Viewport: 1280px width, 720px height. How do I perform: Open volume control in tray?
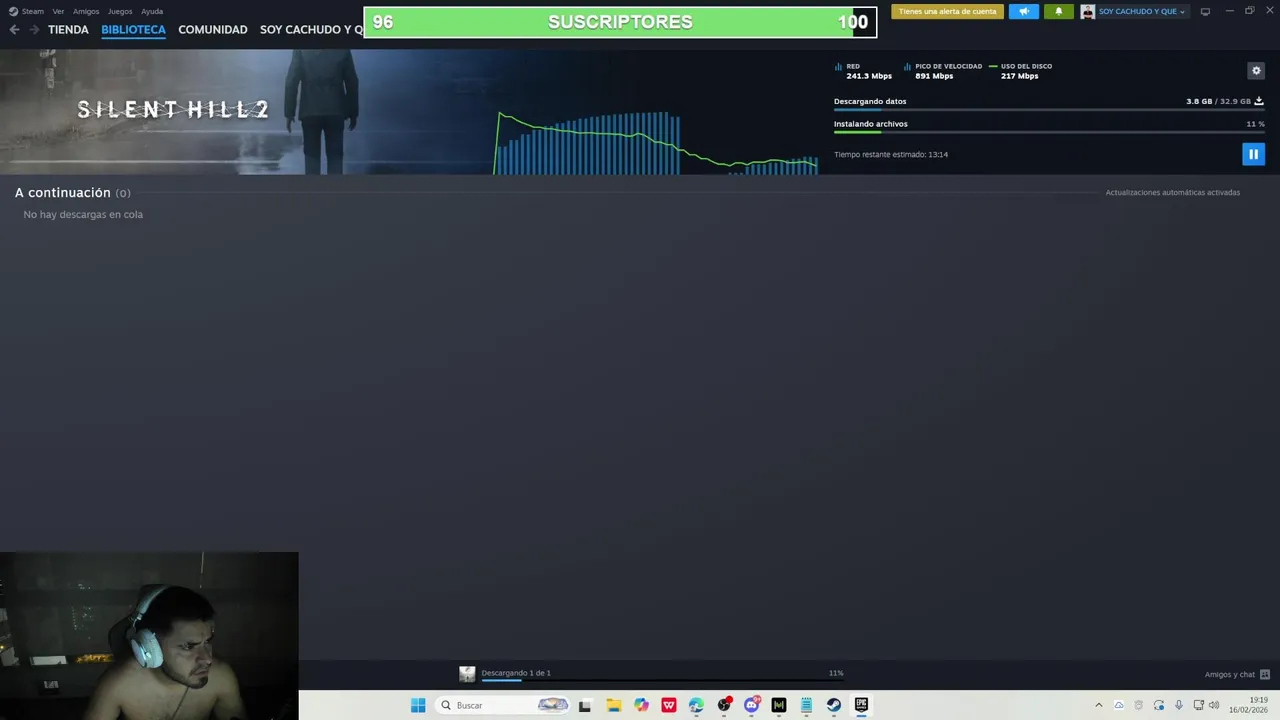click(1214, 705)
